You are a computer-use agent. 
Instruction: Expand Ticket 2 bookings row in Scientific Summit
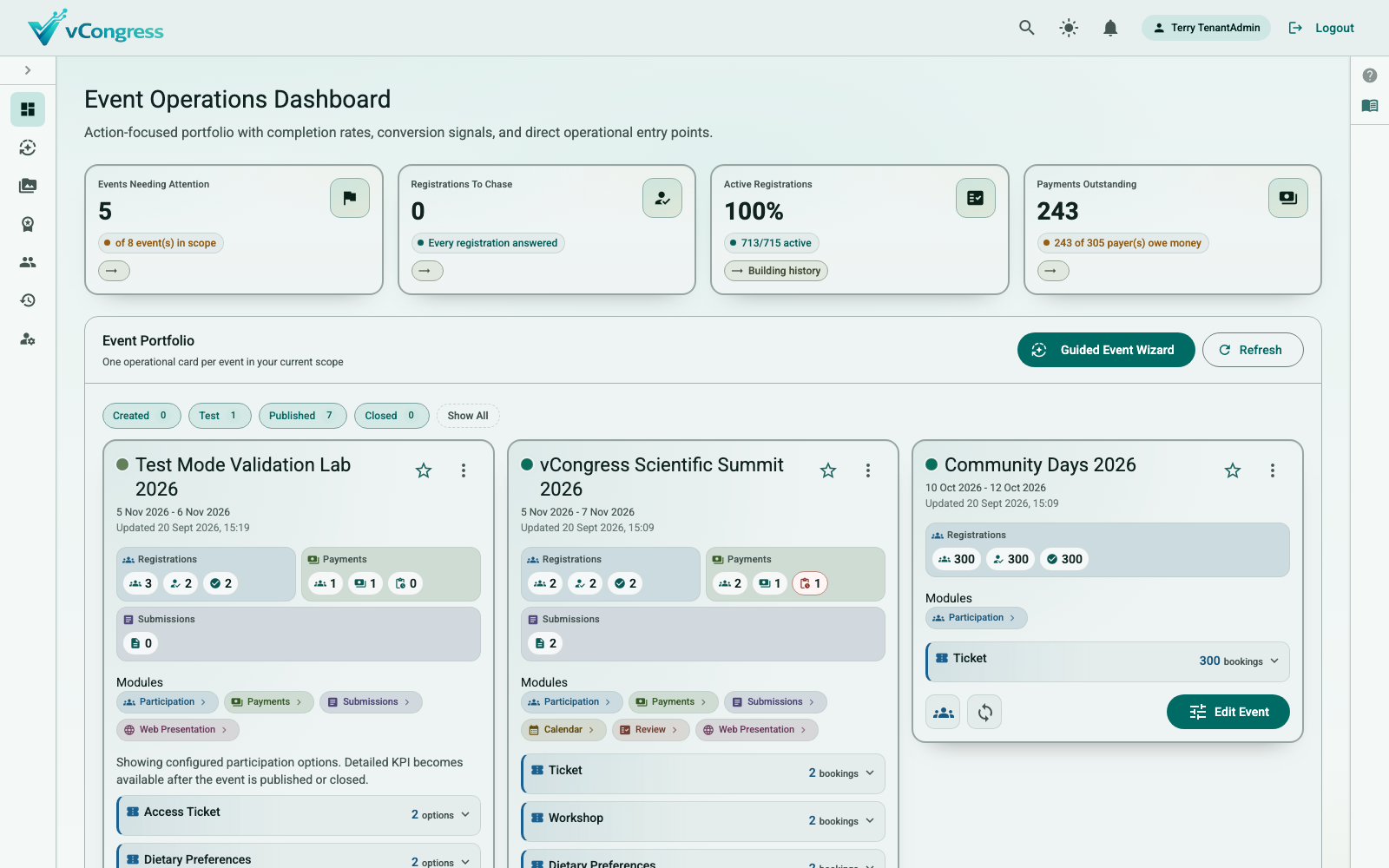tap(703, 773)
